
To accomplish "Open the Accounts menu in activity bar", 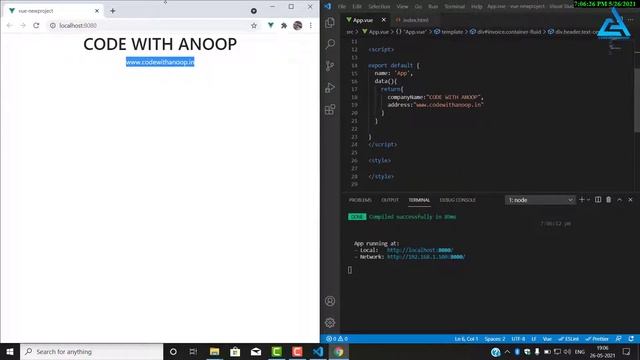I will coord(330,301).
